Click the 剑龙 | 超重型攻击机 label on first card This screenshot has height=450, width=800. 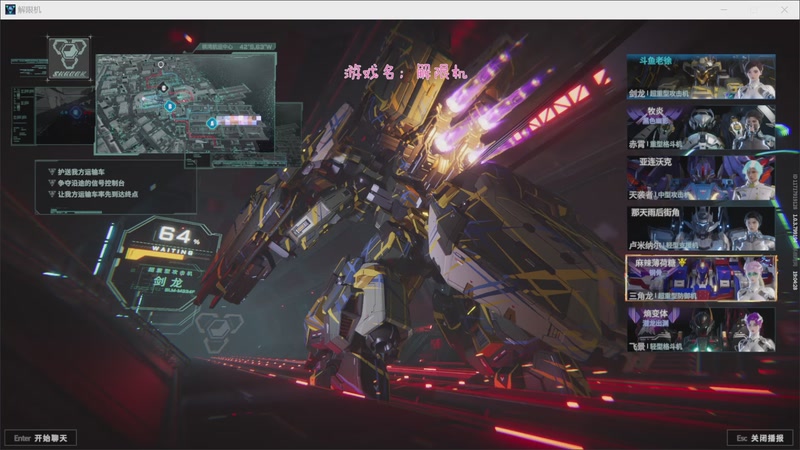[659, 93]
